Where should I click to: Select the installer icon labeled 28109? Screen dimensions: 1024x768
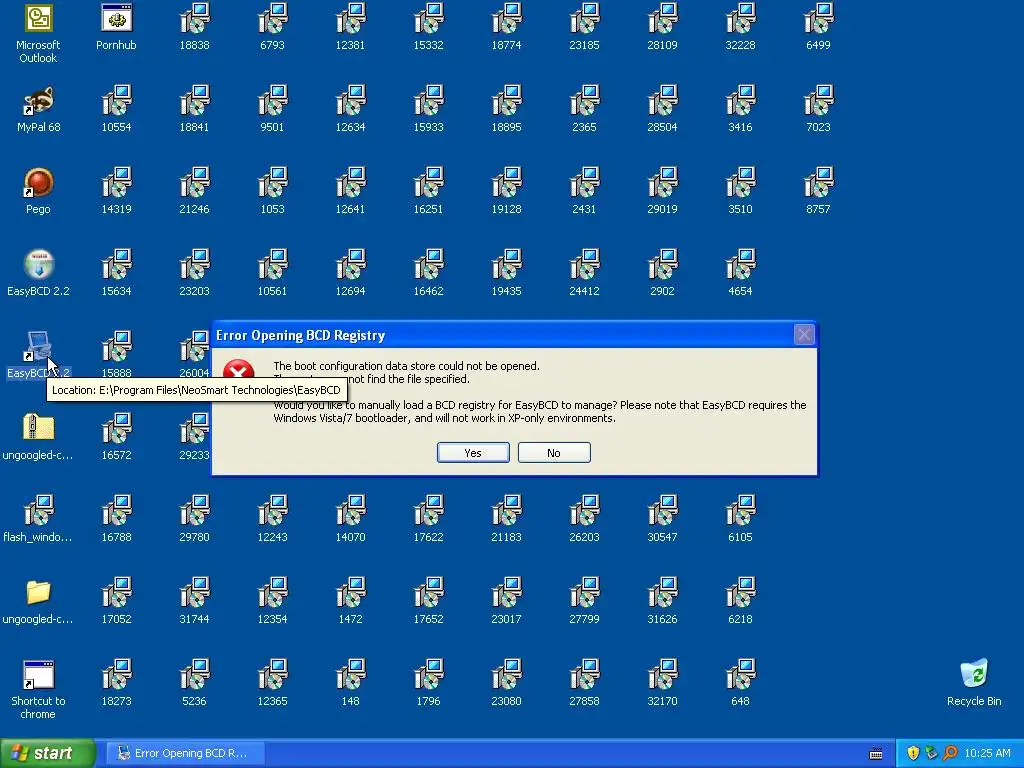(662, 18)
